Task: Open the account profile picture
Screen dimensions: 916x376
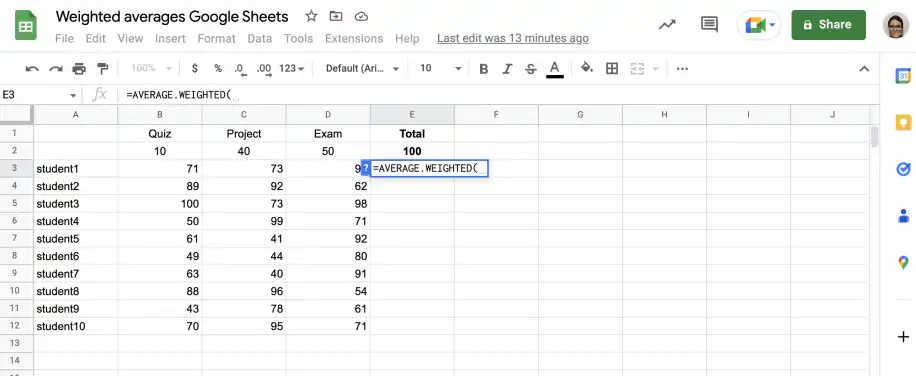Action: pyautogui.click(x=896, y=25)
